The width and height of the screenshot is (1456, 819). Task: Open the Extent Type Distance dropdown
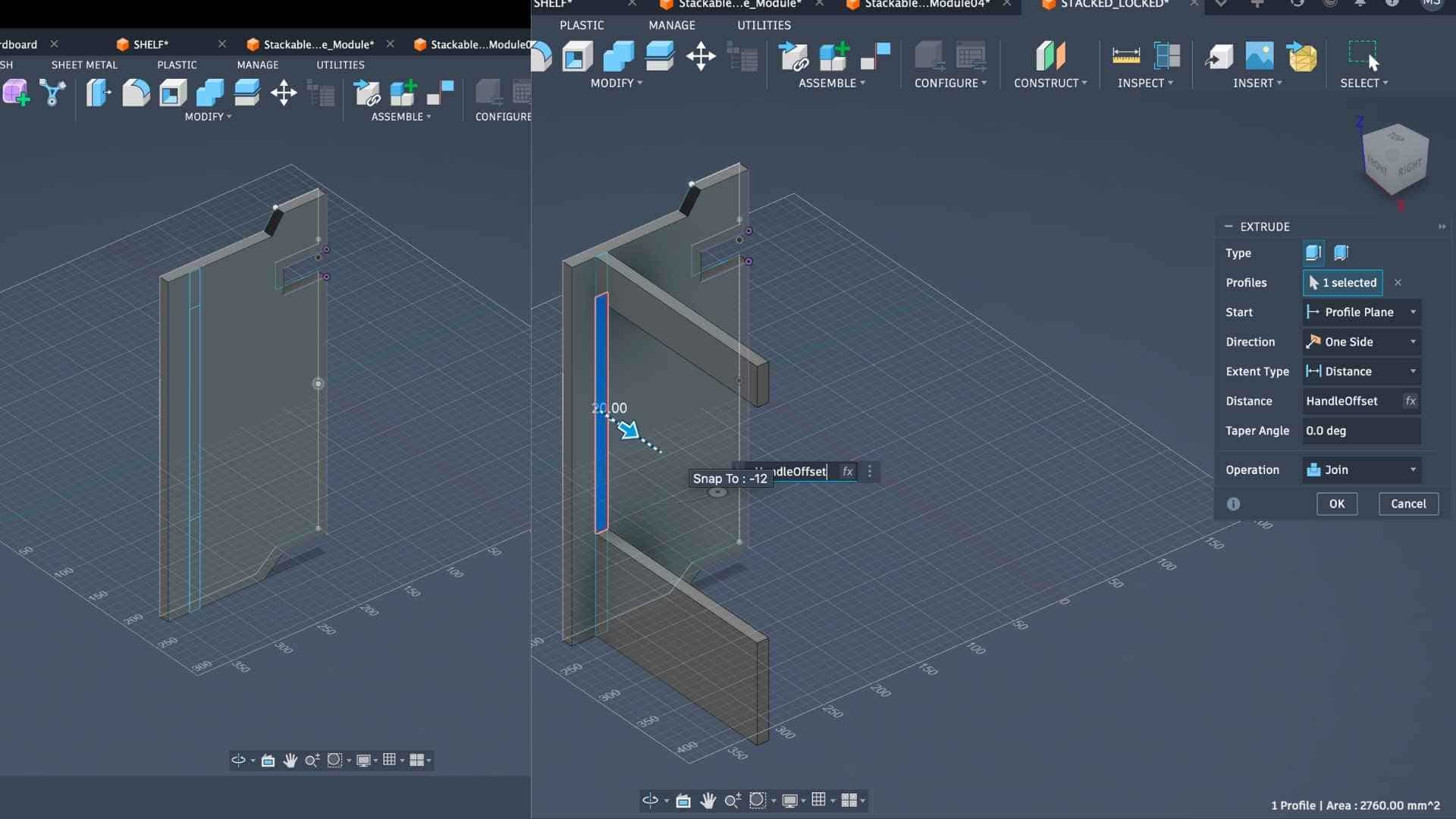[1361, 372]
